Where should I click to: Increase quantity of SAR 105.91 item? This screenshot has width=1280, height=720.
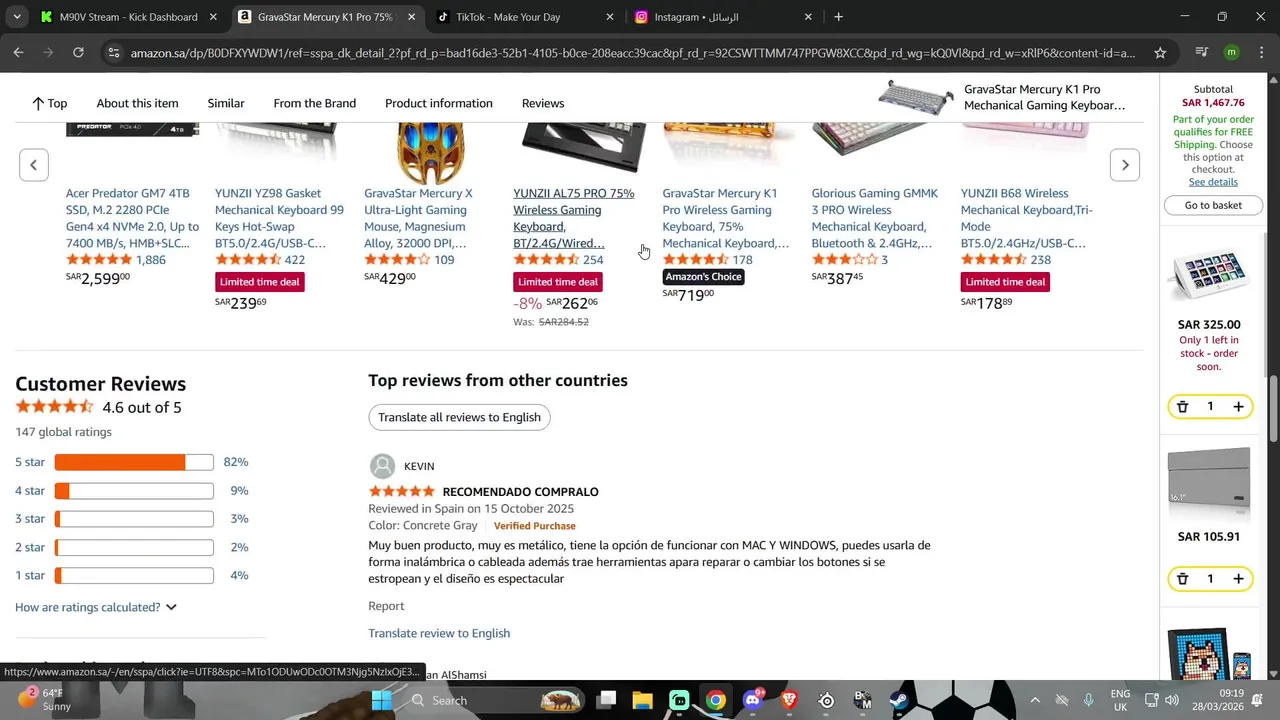tap(1238, 579)
